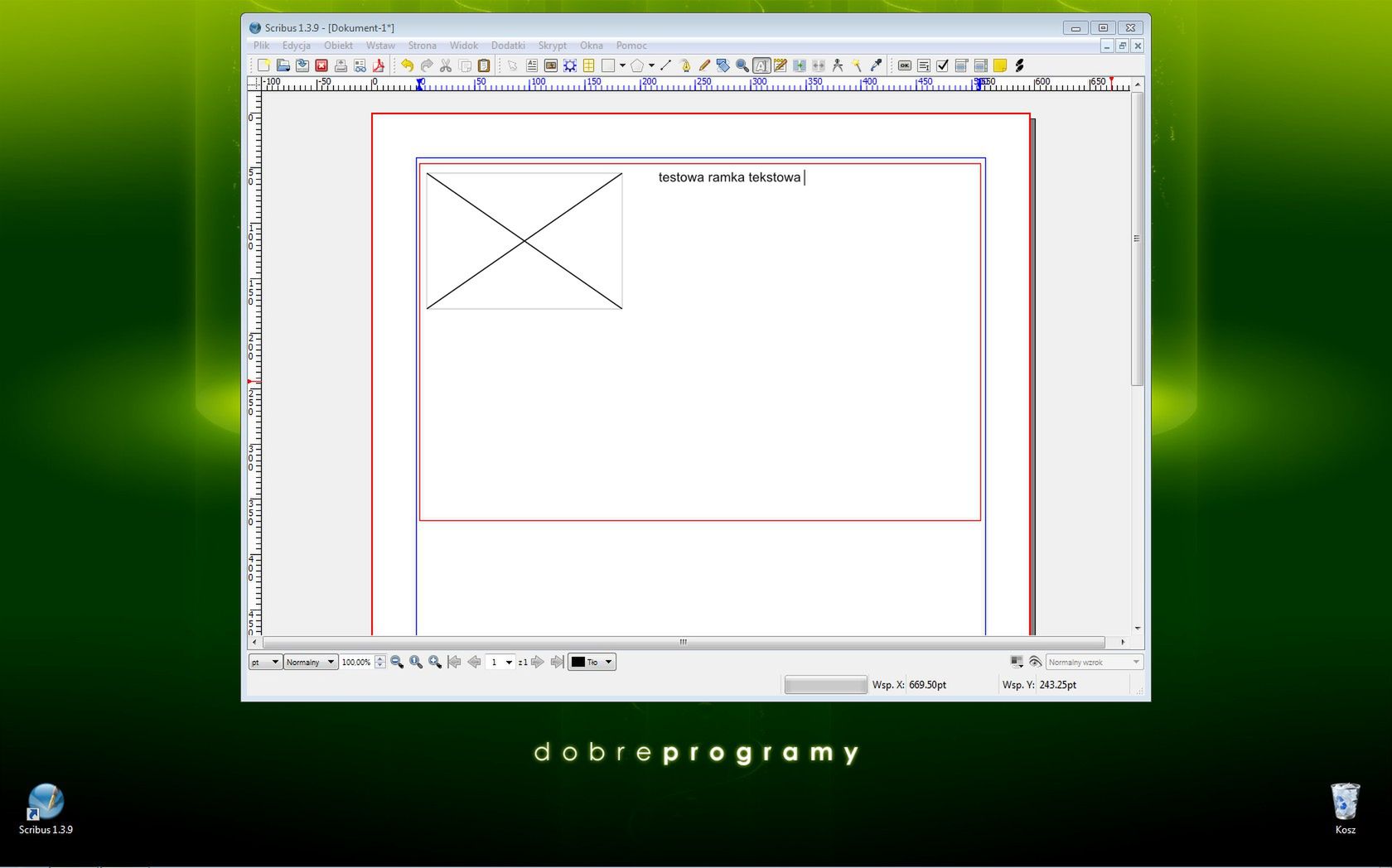This screenshot has height=868, width=1392.
Task: Insert a link annotation
Action: [1019, 65]
